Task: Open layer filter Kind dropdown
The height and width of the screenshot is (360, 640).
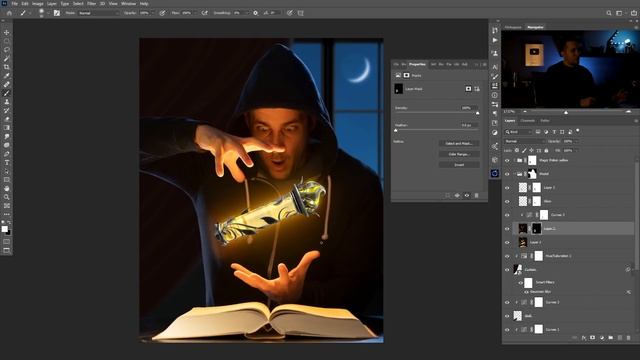Action: tap(519, 132)
